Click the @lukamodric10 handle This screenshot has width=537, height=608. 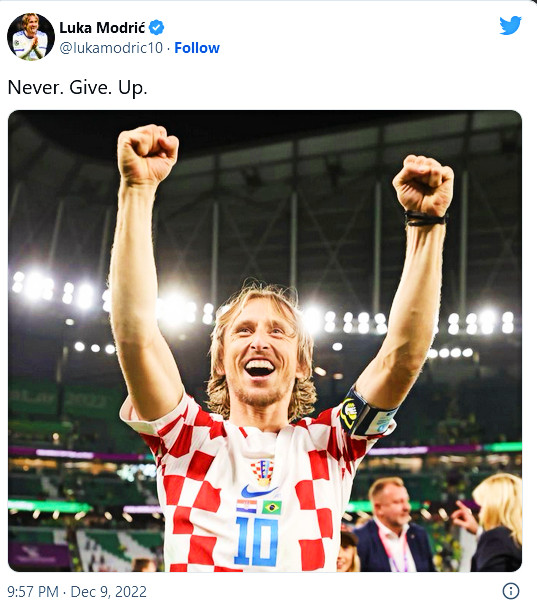111,48
